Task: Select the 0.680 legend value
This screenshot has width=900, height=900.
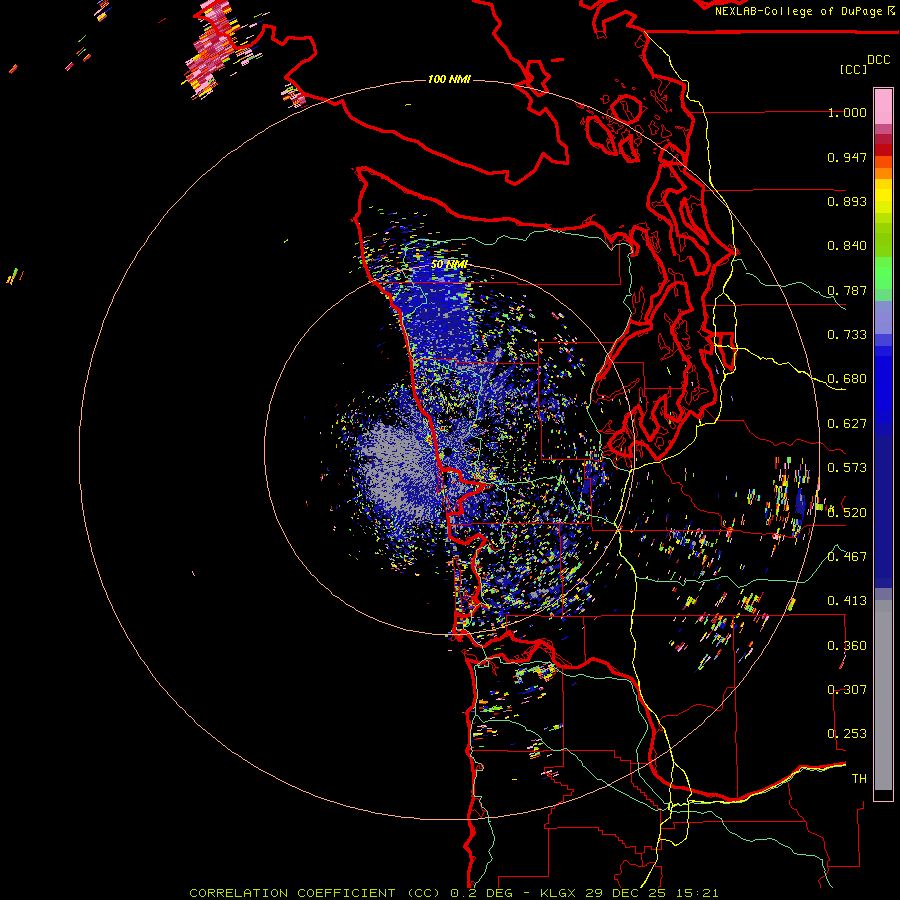Action: [847, 379]
